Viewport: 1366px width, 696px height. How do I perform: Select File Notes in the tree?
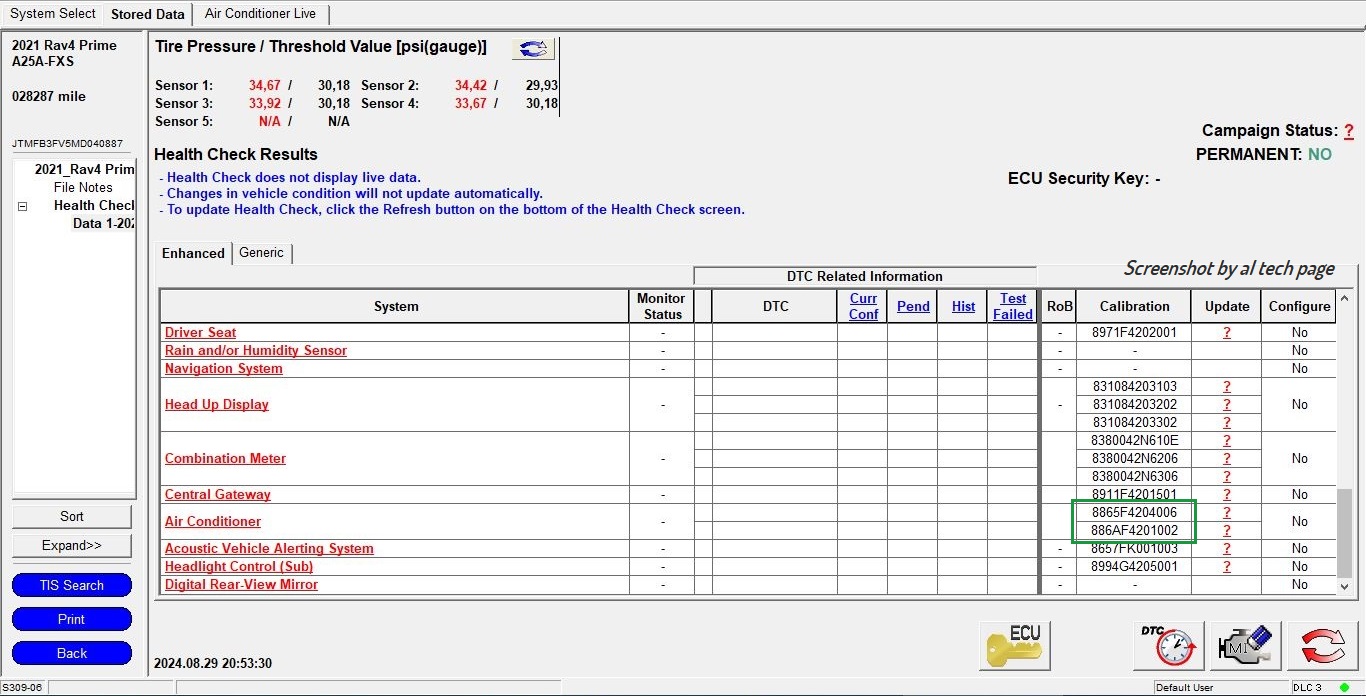[83, 187]
